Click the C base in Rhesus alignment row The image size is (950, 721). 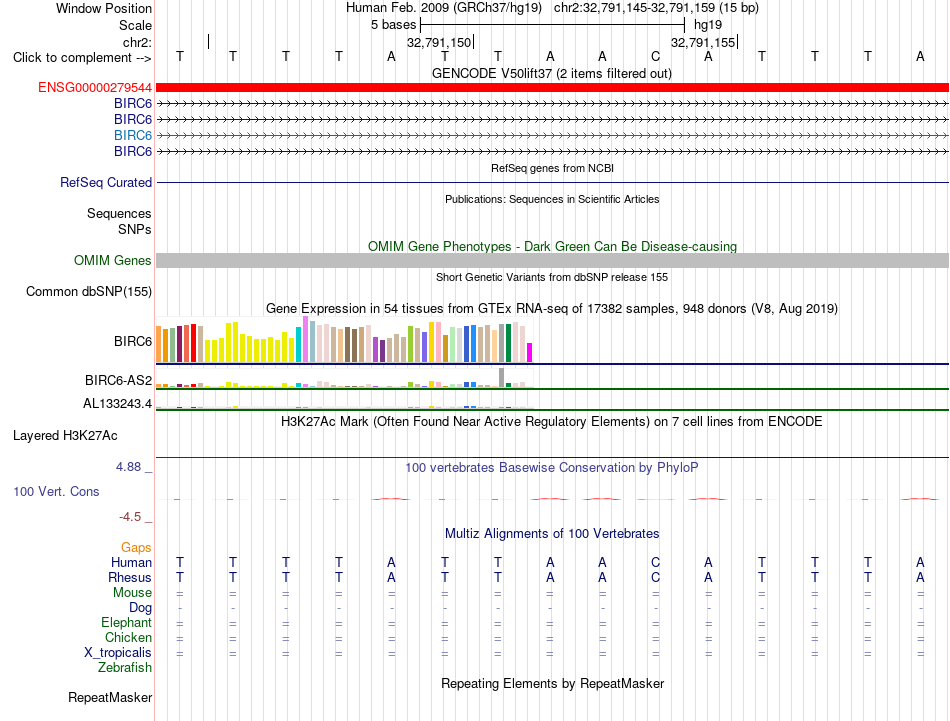655,578
